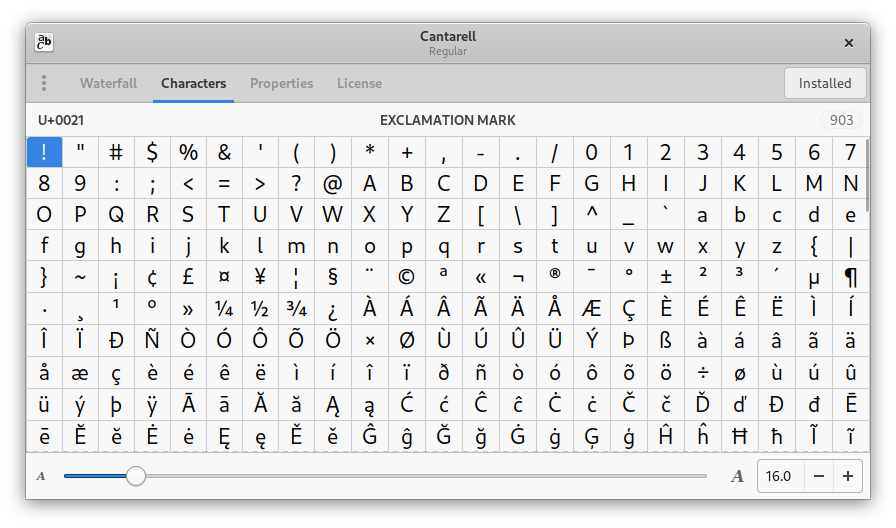Select the section sign character
Viewport: 896px width, 528px height.
(333, 276)
